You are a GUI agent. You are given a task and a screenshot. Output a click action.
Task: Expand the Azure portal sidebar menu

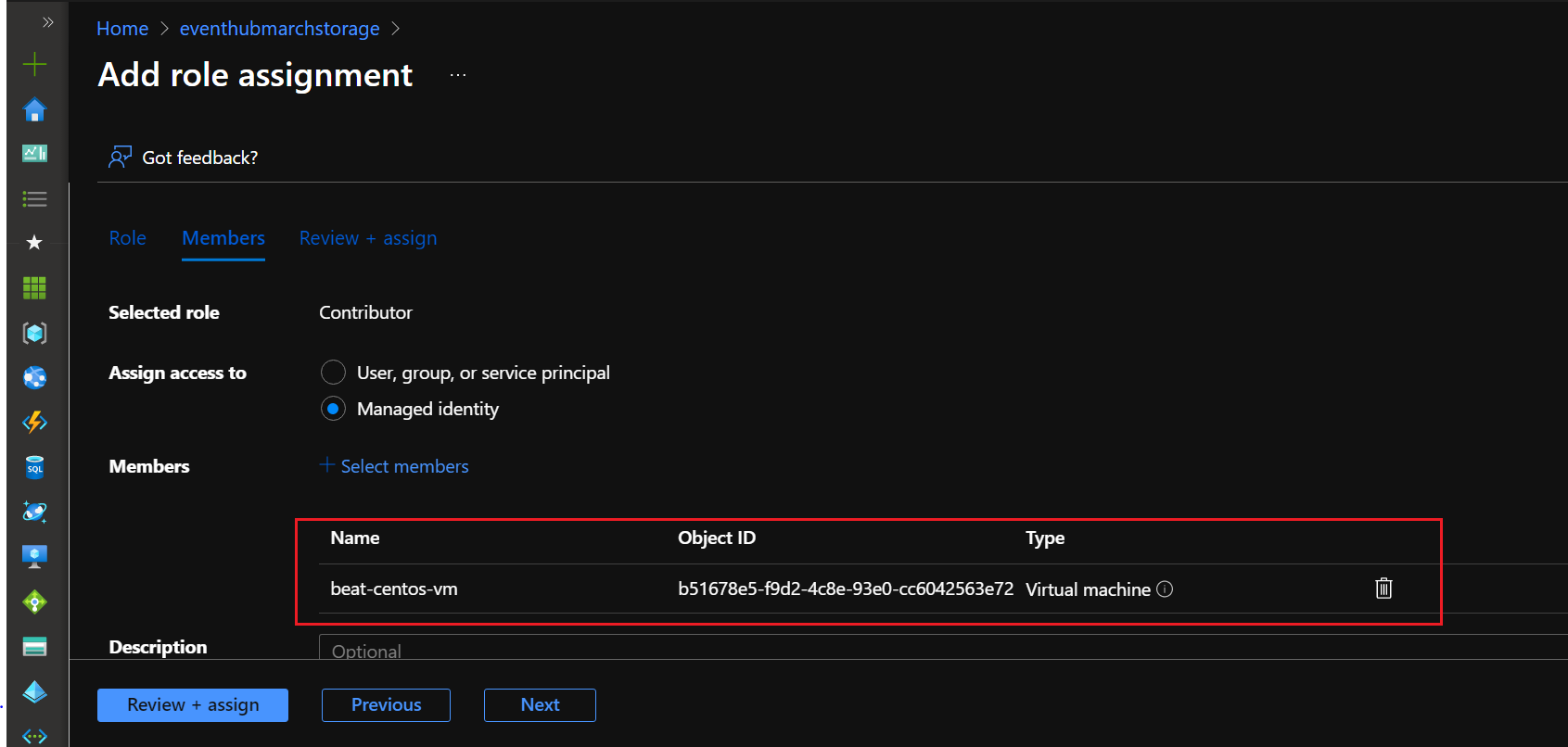point(47,22)
